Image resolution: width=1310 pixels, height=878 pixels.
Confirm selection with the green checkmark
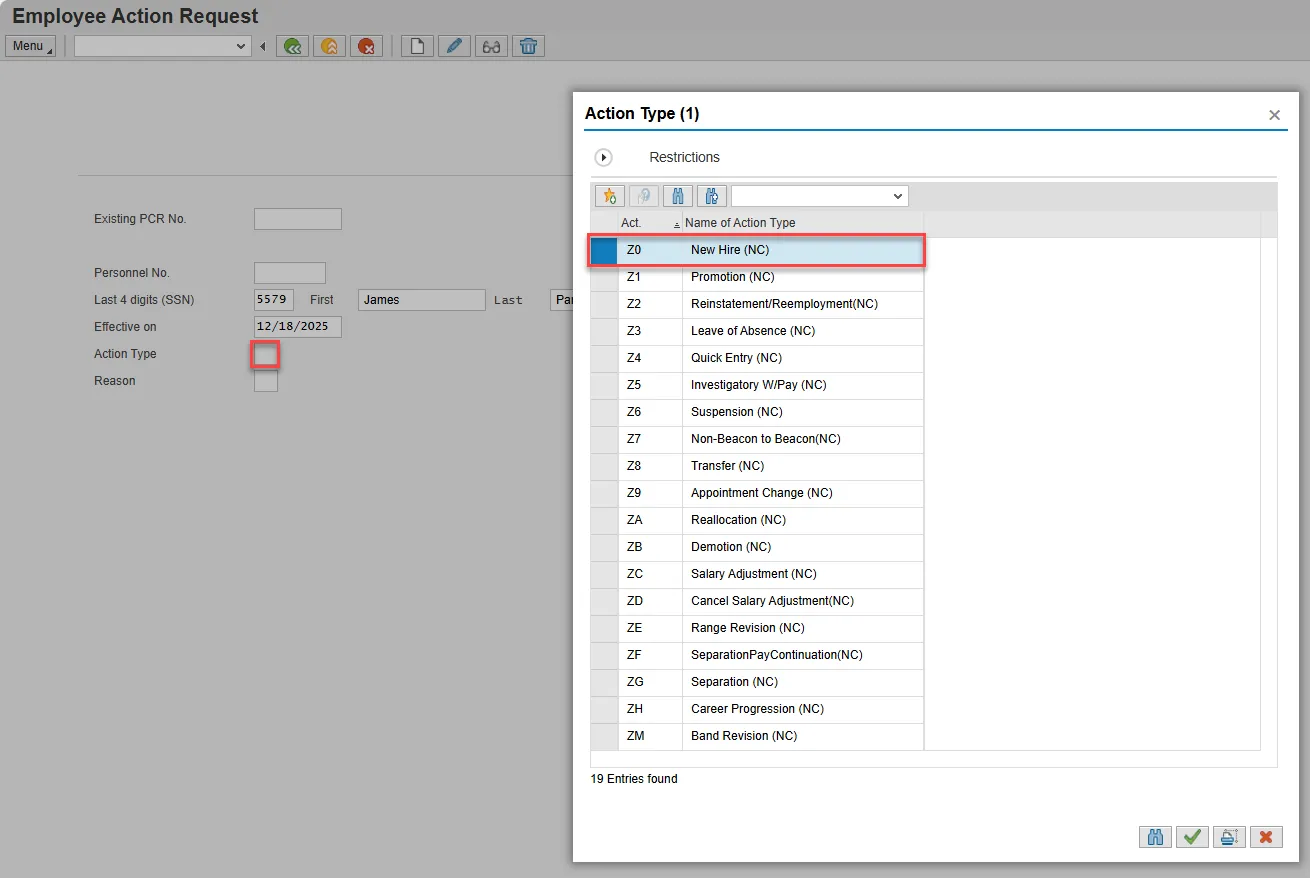[x=1191, y=837]
